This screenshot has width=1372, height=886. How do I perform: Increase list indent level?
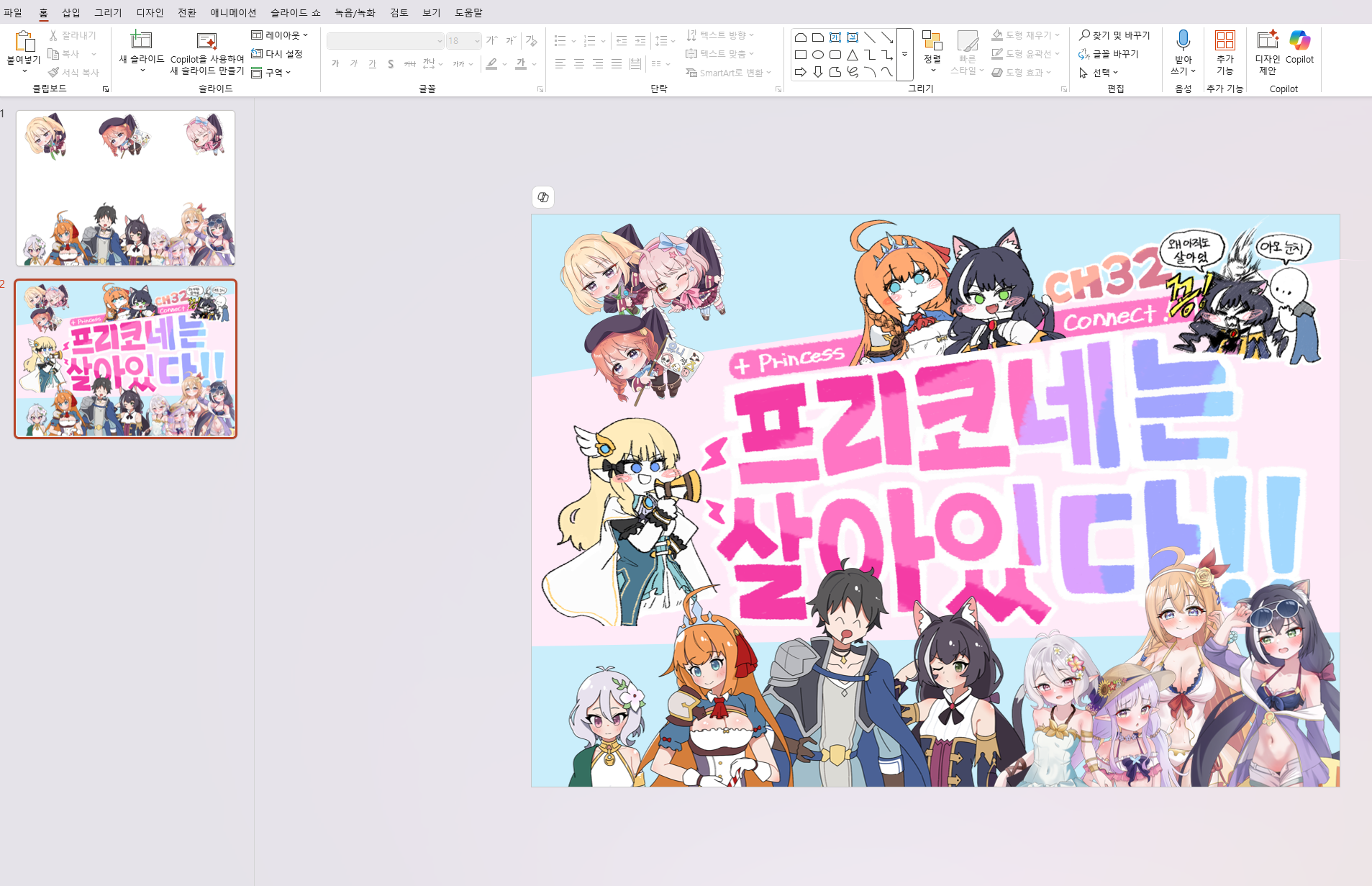640,41
